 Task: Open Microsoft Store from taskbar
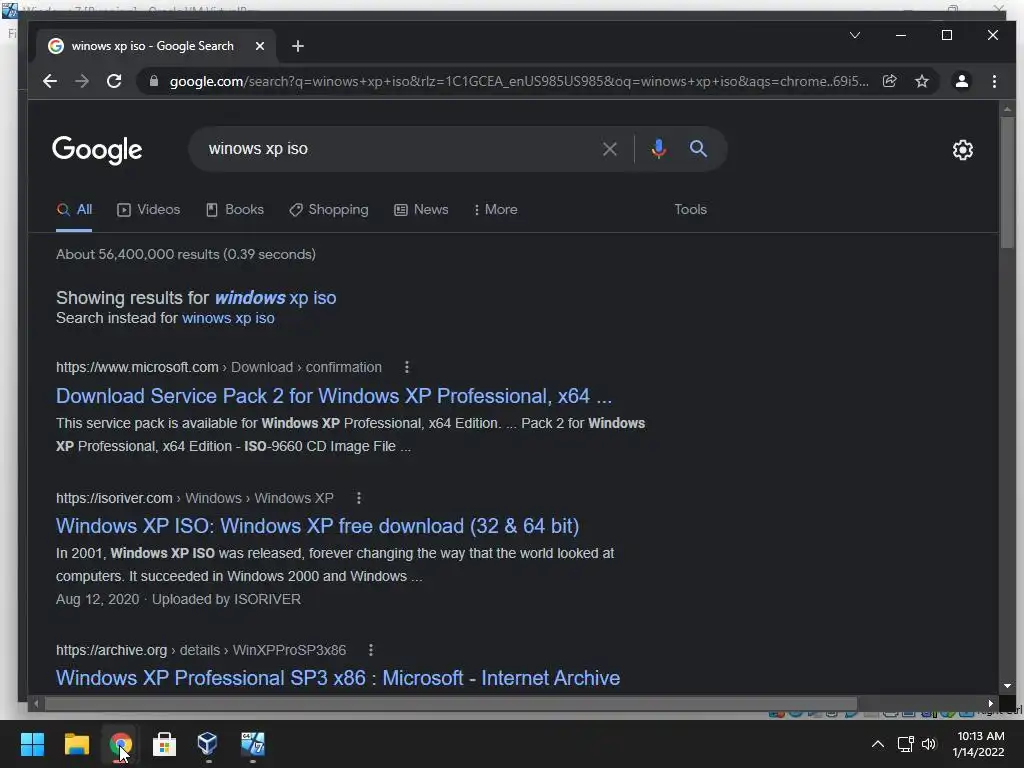tap(164, 744)
